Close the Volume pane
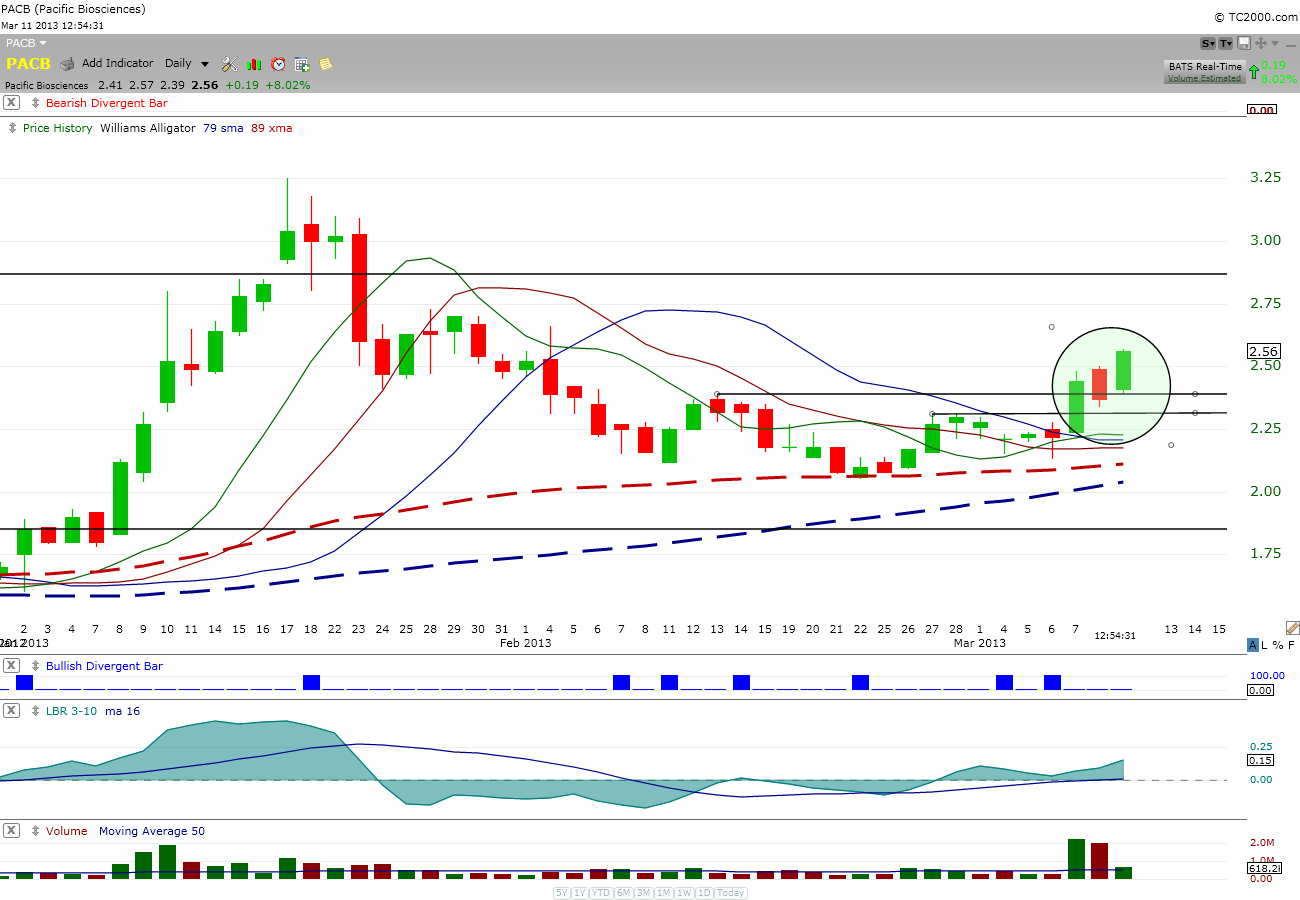The width and height of the screenshot is (1300, 900). point(11,831)
